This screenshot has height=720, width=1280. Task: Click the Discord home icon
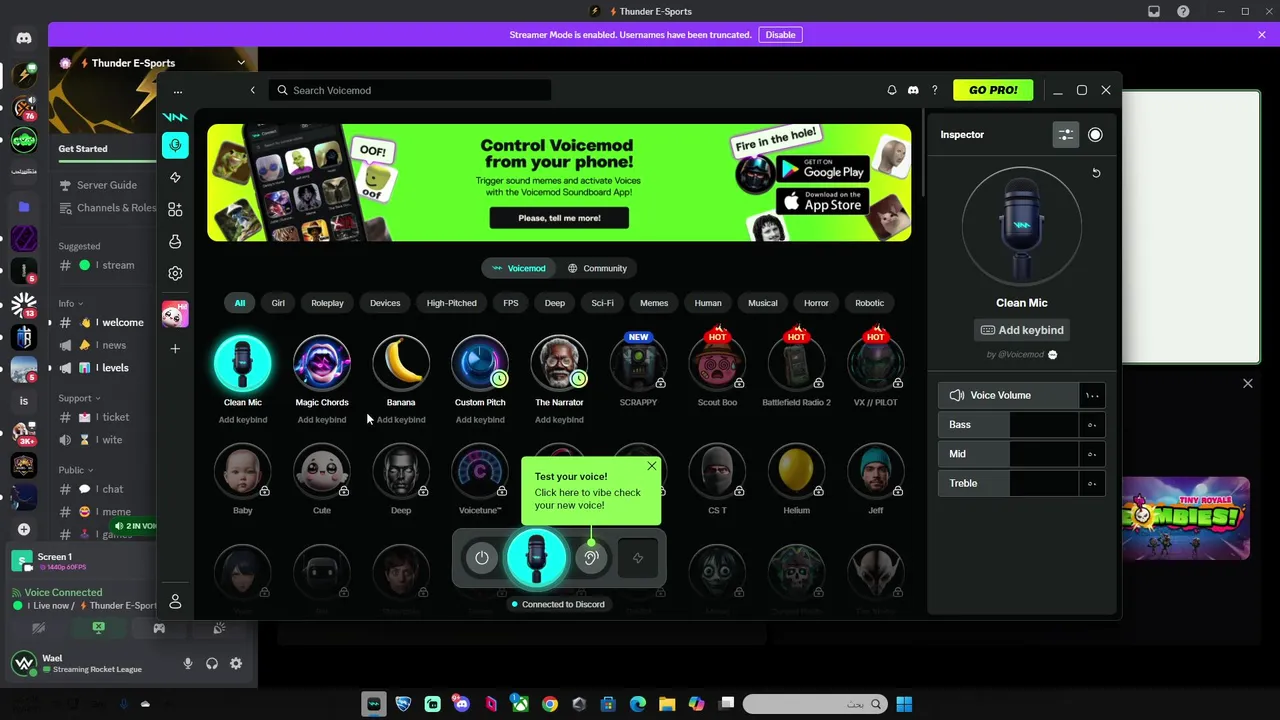click(24, 38)
